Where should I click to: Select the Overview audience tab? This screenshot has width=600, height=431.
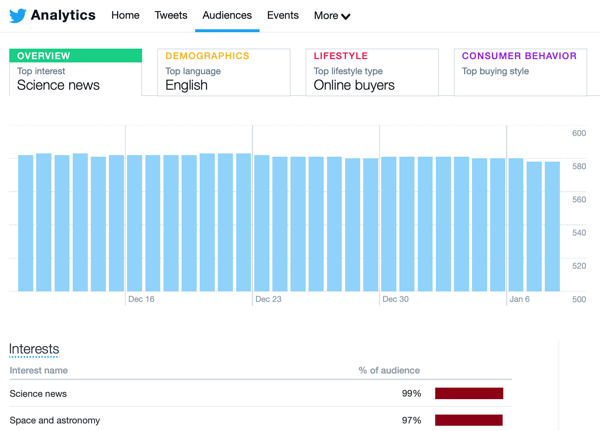75,72
